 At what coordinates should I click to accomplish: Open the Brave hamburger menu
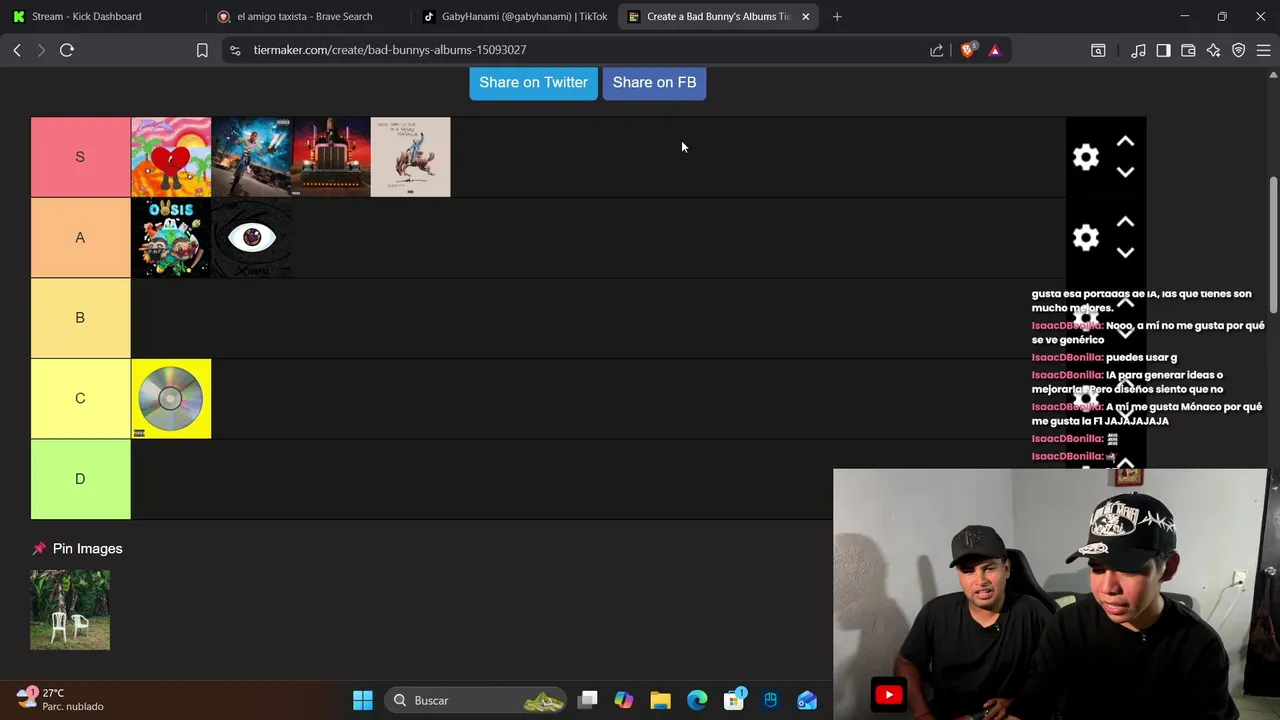[1263, 50]
